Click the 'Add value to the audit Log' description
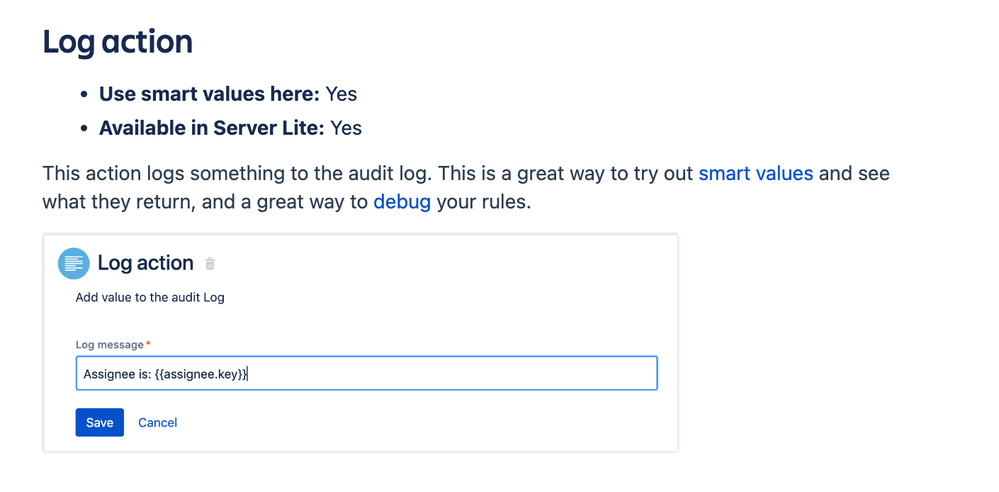999x492 pixels. pyautogui.click(x=150, y=298)
